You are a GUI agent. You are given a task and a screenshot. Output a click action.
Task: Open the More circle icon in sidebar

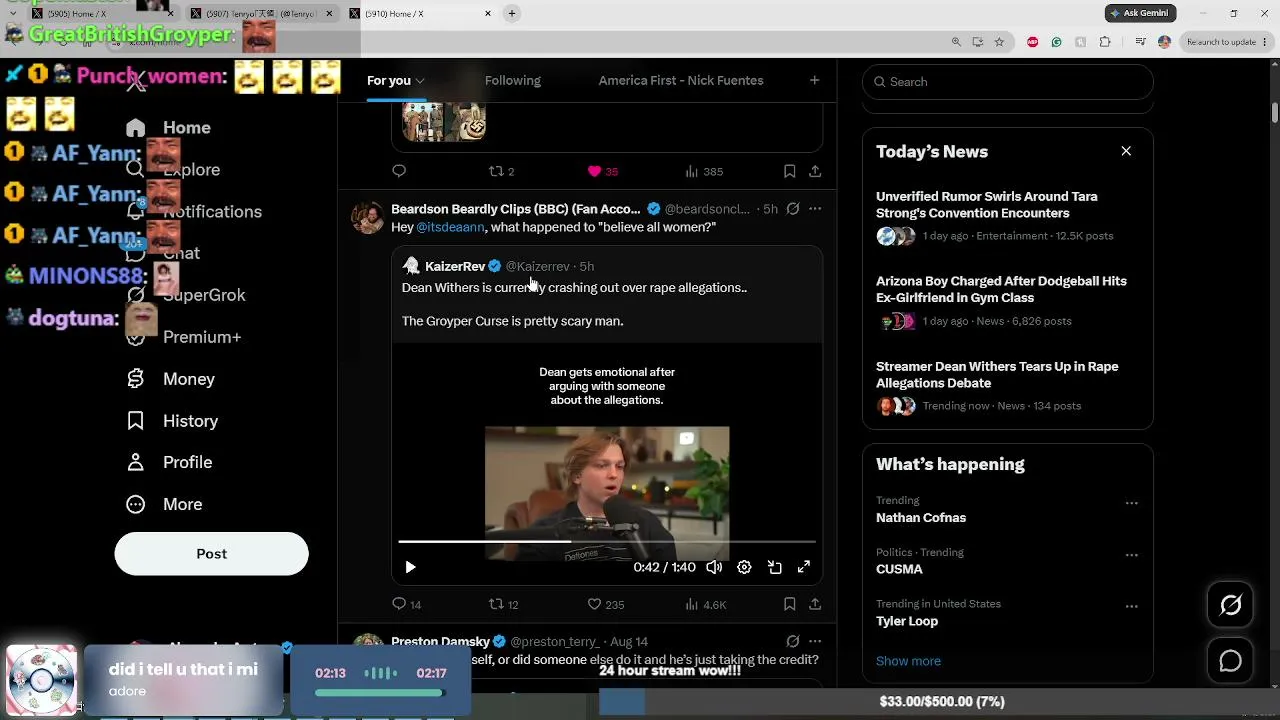[x=136, y=504]
